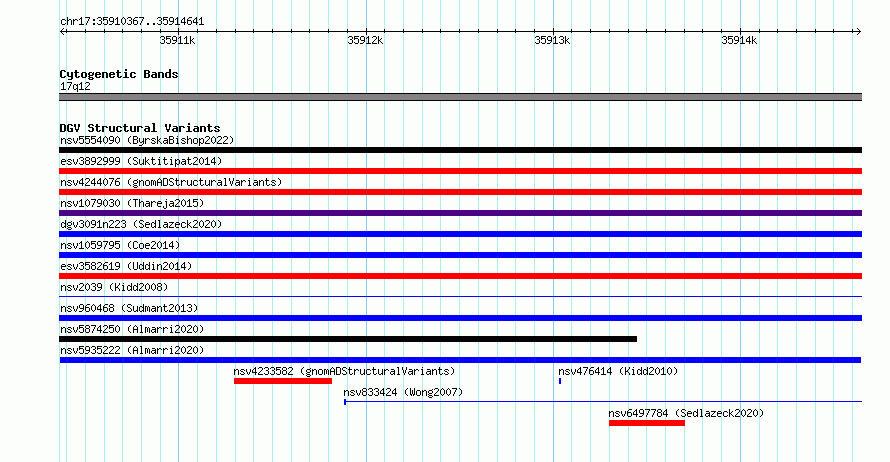Select the Cytogenetic Bands track heading
Image resolution: width=890 pixels, height=462 pixels.
click(x=119, y=74)
